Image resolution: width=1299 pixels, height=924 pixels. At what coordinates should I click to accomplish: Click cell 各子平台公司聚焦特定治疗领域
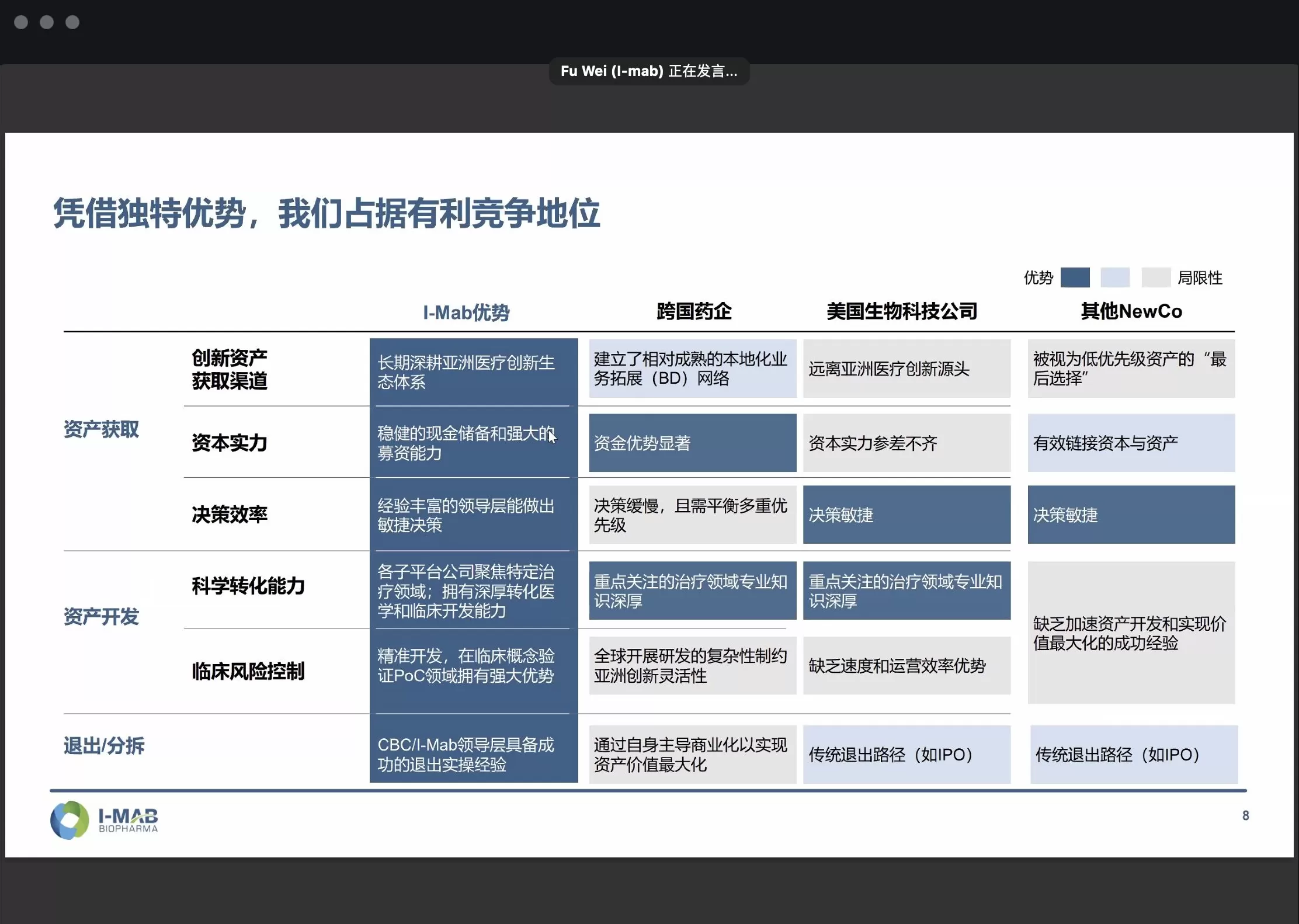pyautogui.click(x=474, y=590)
